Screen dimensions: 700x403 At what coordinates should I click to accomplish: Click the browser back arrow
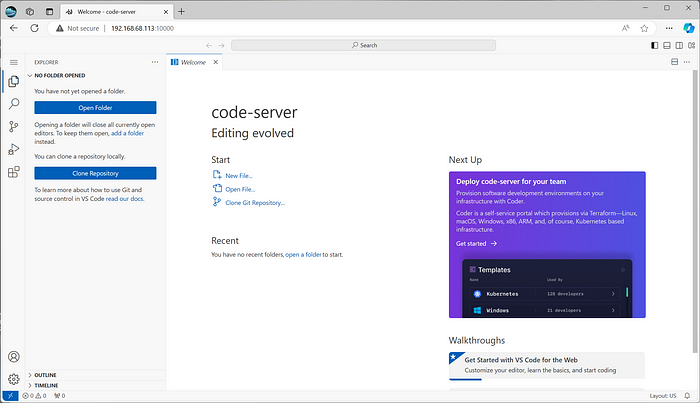pos(14,28)
